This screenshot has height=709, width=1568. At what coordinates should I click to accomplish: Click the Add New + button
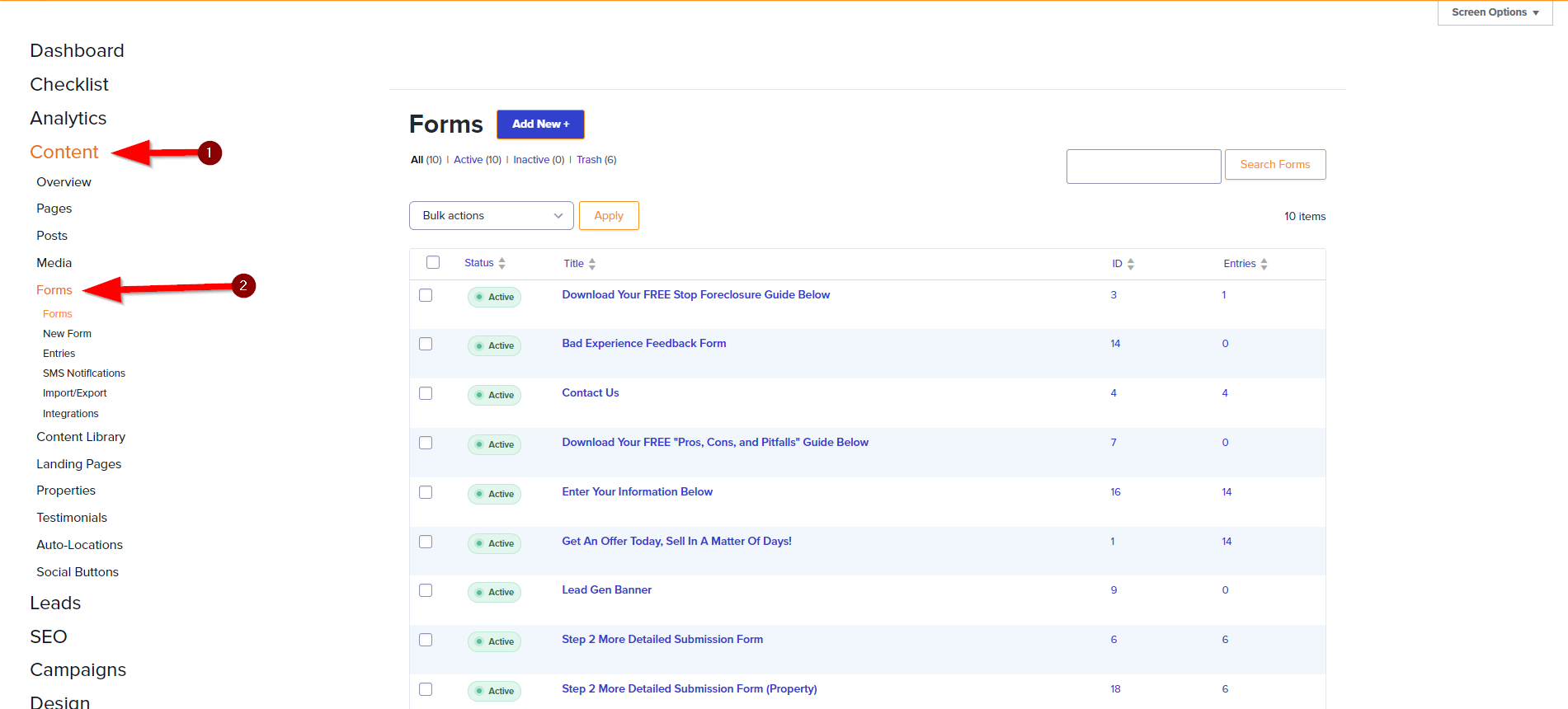pos(540,124)
